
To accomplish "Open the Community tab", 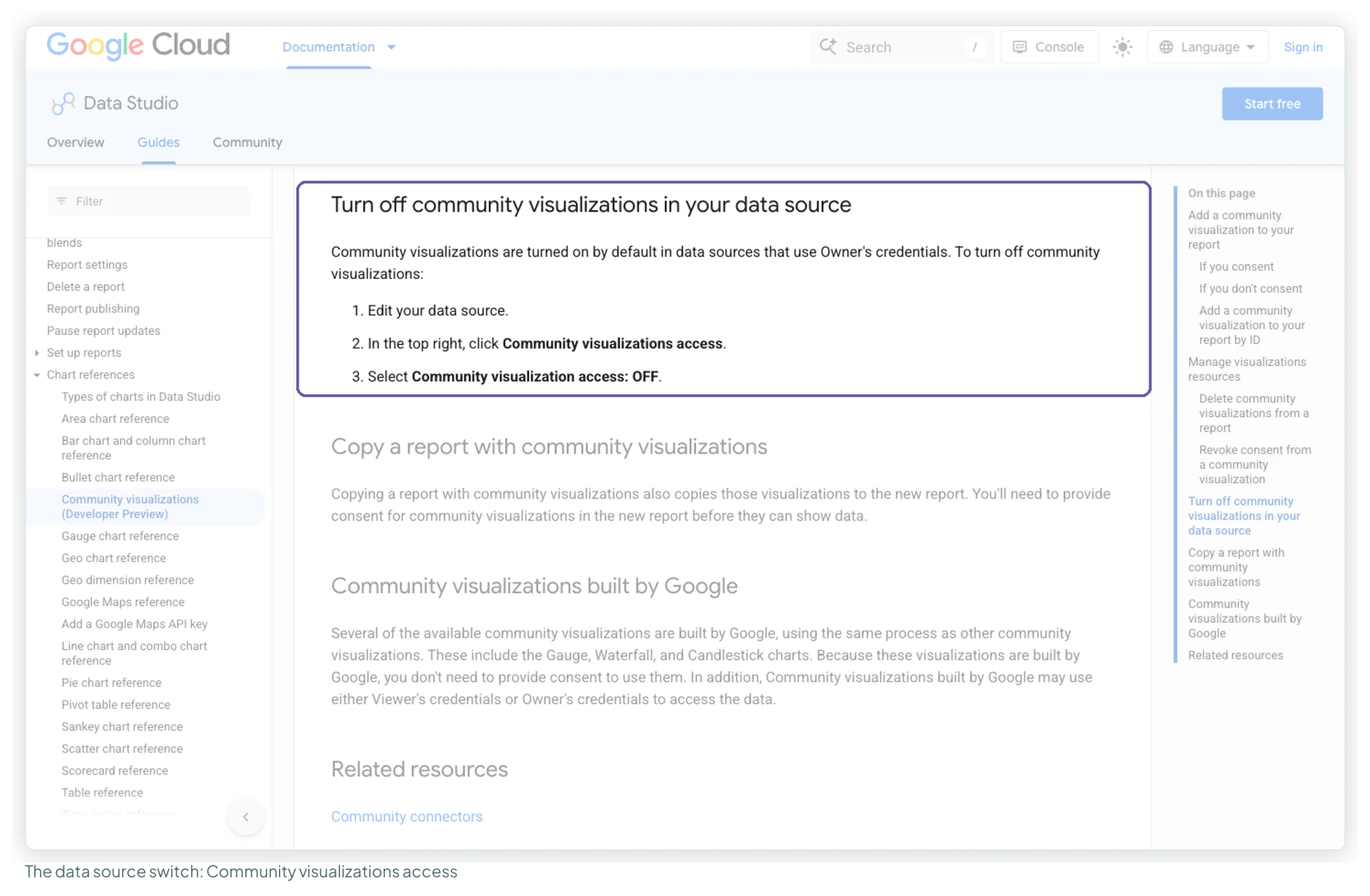I will click(247, 143).
